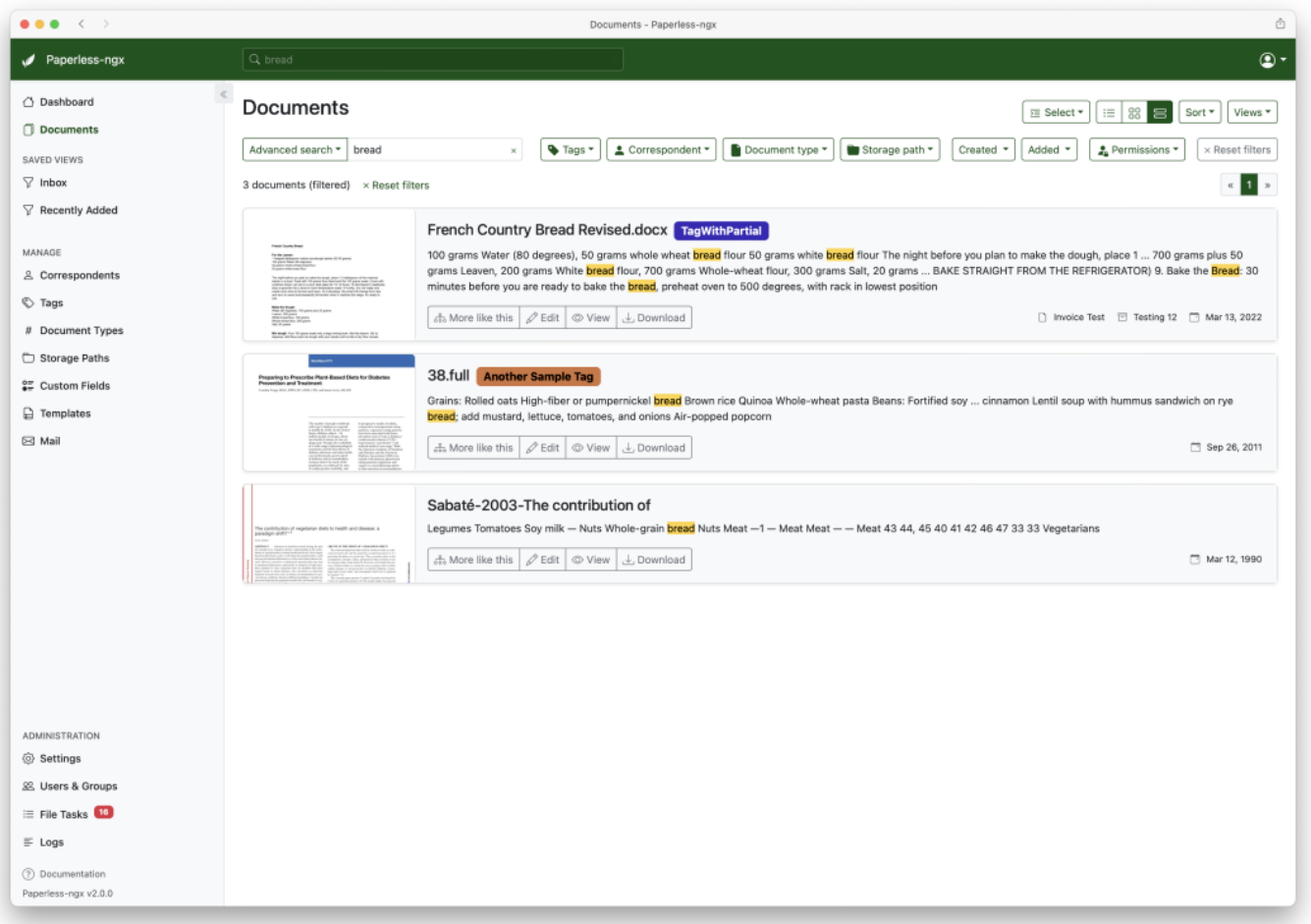
Task: Download the 38.full document
Action: [654, 448]
